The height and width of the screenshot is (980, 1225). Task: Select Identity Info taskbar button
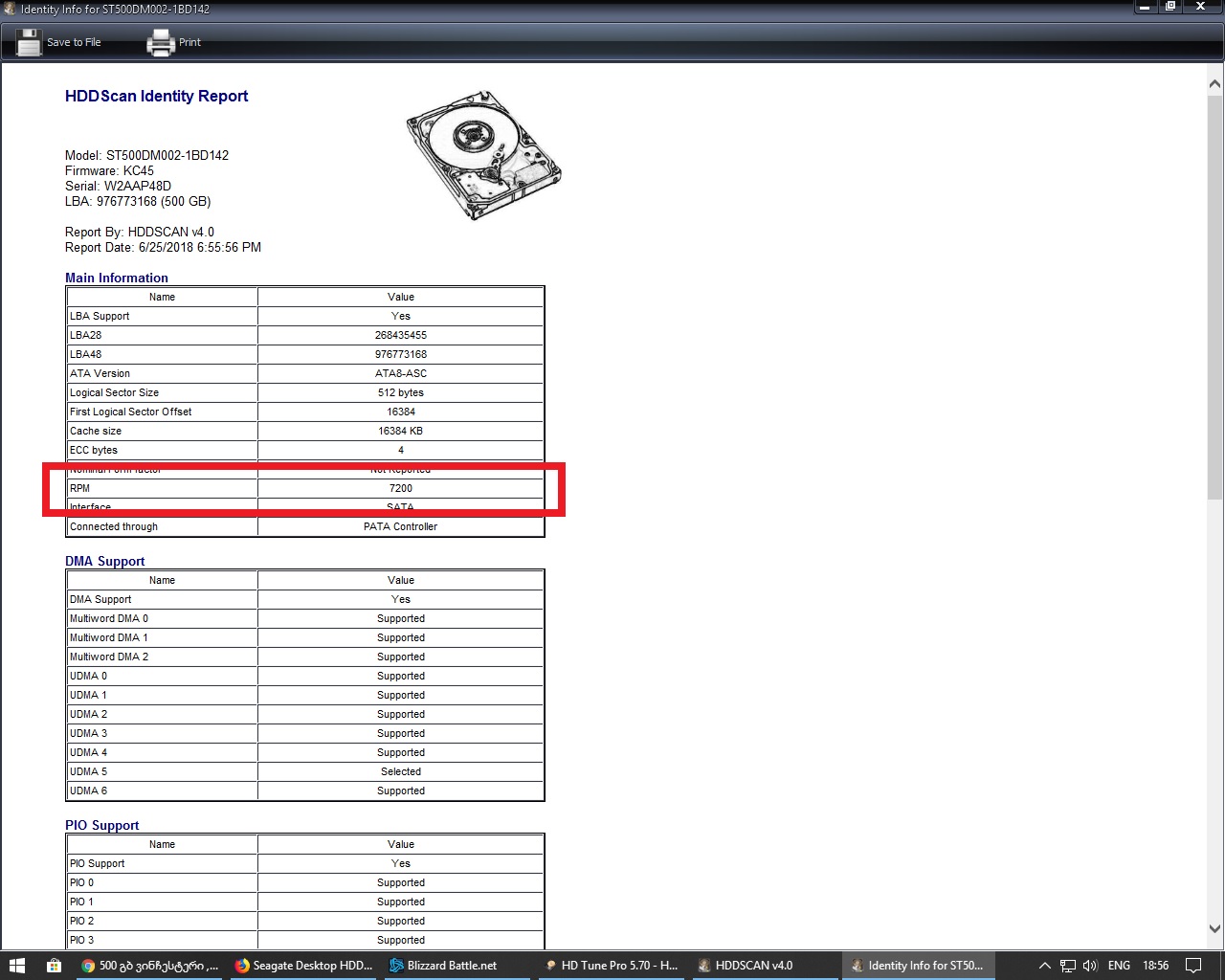coord(918,966)
